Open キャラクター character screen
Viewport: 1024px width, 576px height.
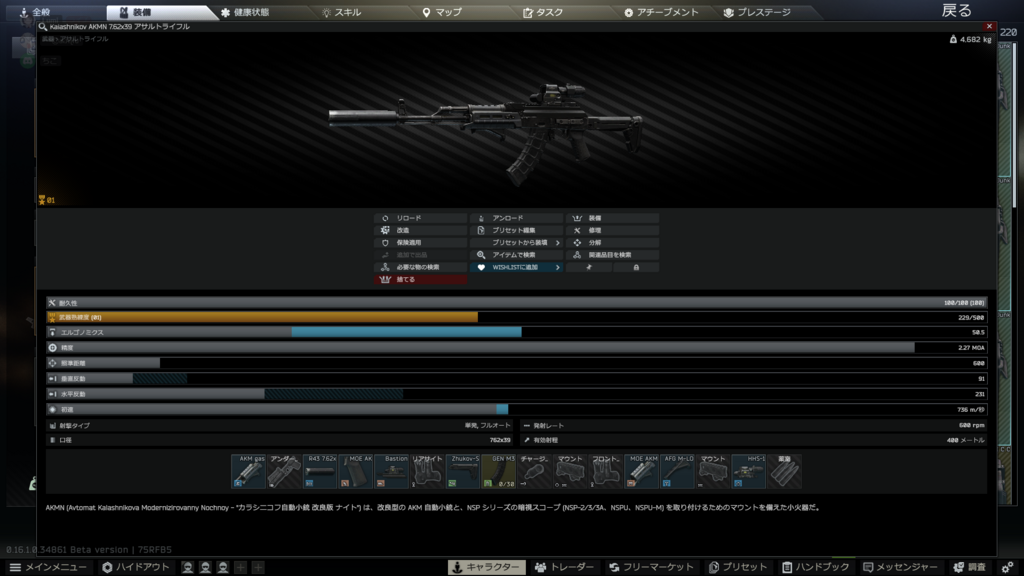(x=487, y=568)
